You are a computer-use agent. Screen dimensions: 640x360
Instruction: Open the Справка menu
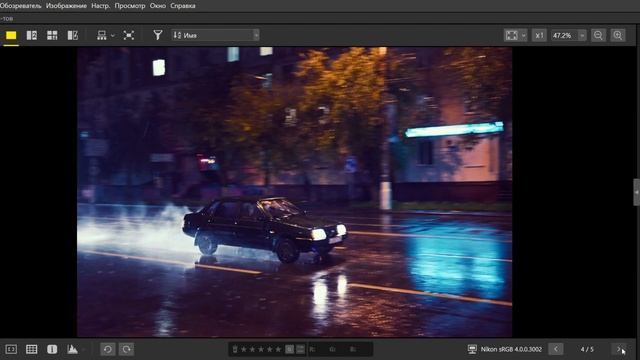[x=183, y=6]
